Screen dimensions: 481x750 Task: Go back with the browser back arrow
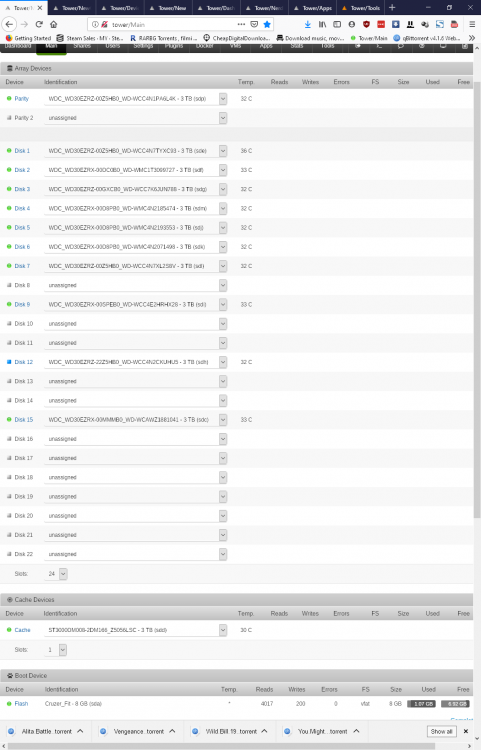click(x=9, y=24)
